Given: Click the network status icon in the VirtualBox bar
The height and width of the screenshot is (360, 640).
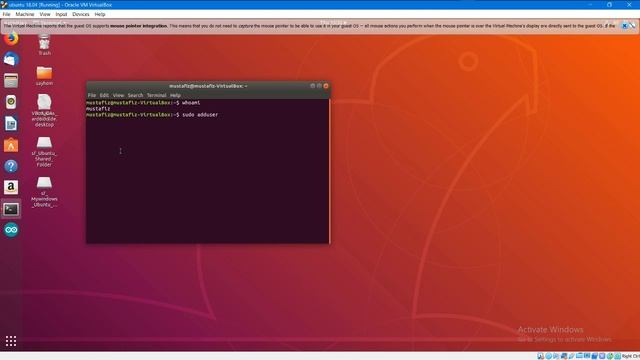Looking at the screenshot, I should tap(564, 356).
